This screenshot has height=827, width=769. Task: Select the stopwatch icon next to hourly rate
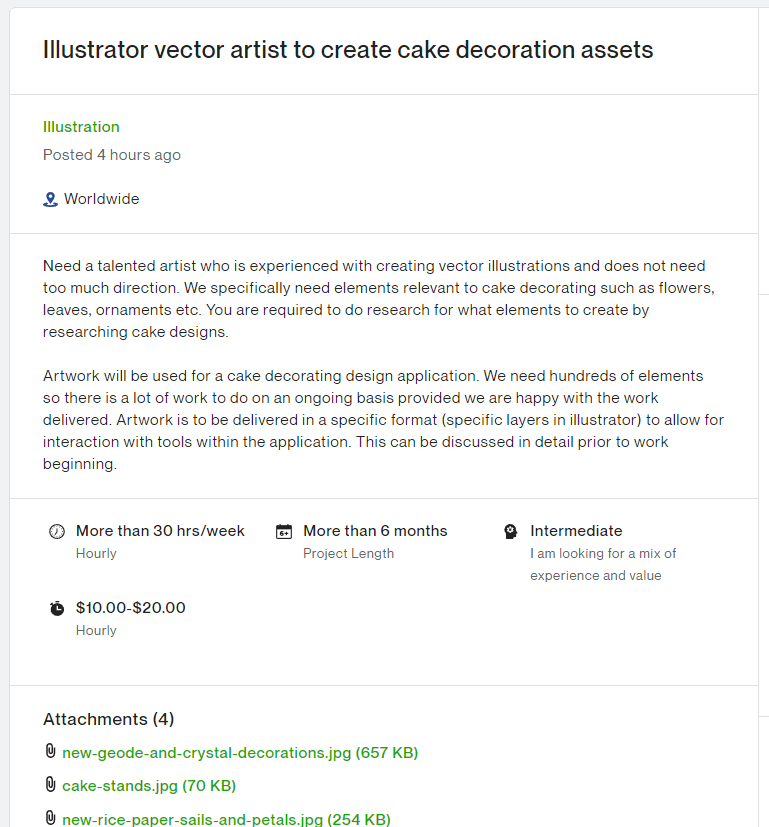coord(57,607)
